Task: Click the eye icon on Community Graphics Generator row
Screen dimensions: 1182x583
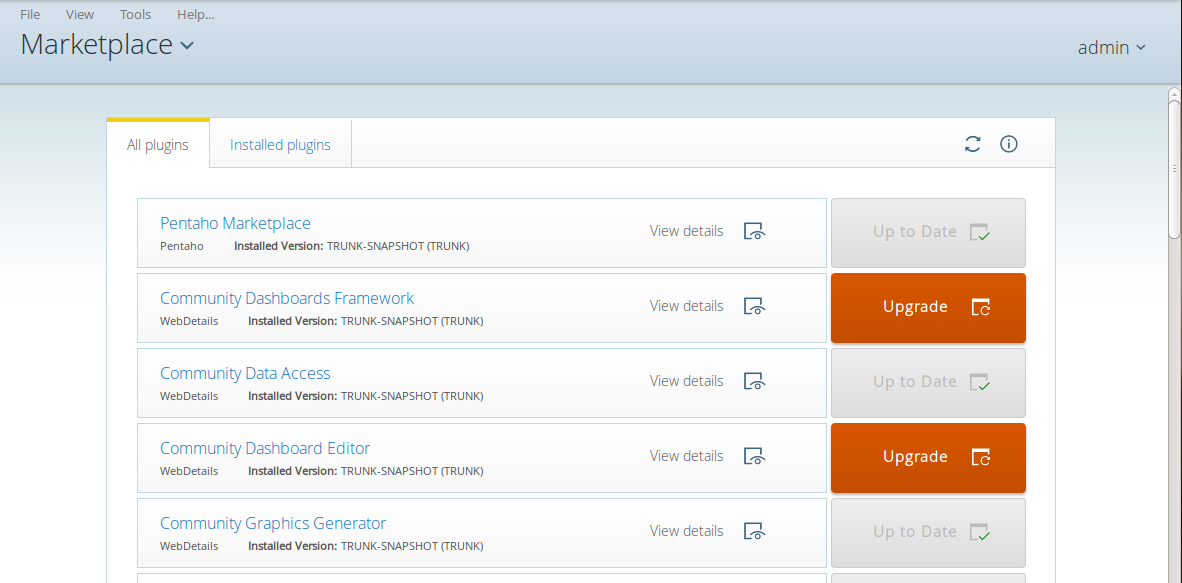Action: click(x=755, y=531)
